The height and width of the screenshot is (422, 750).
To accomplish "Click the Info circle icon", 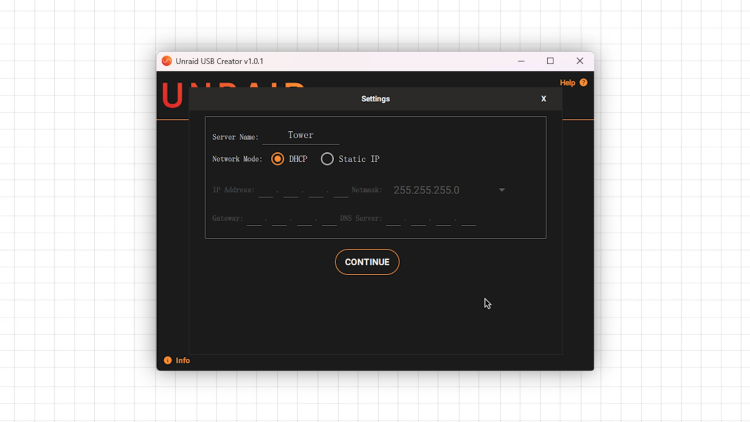I will click(167, 360).
